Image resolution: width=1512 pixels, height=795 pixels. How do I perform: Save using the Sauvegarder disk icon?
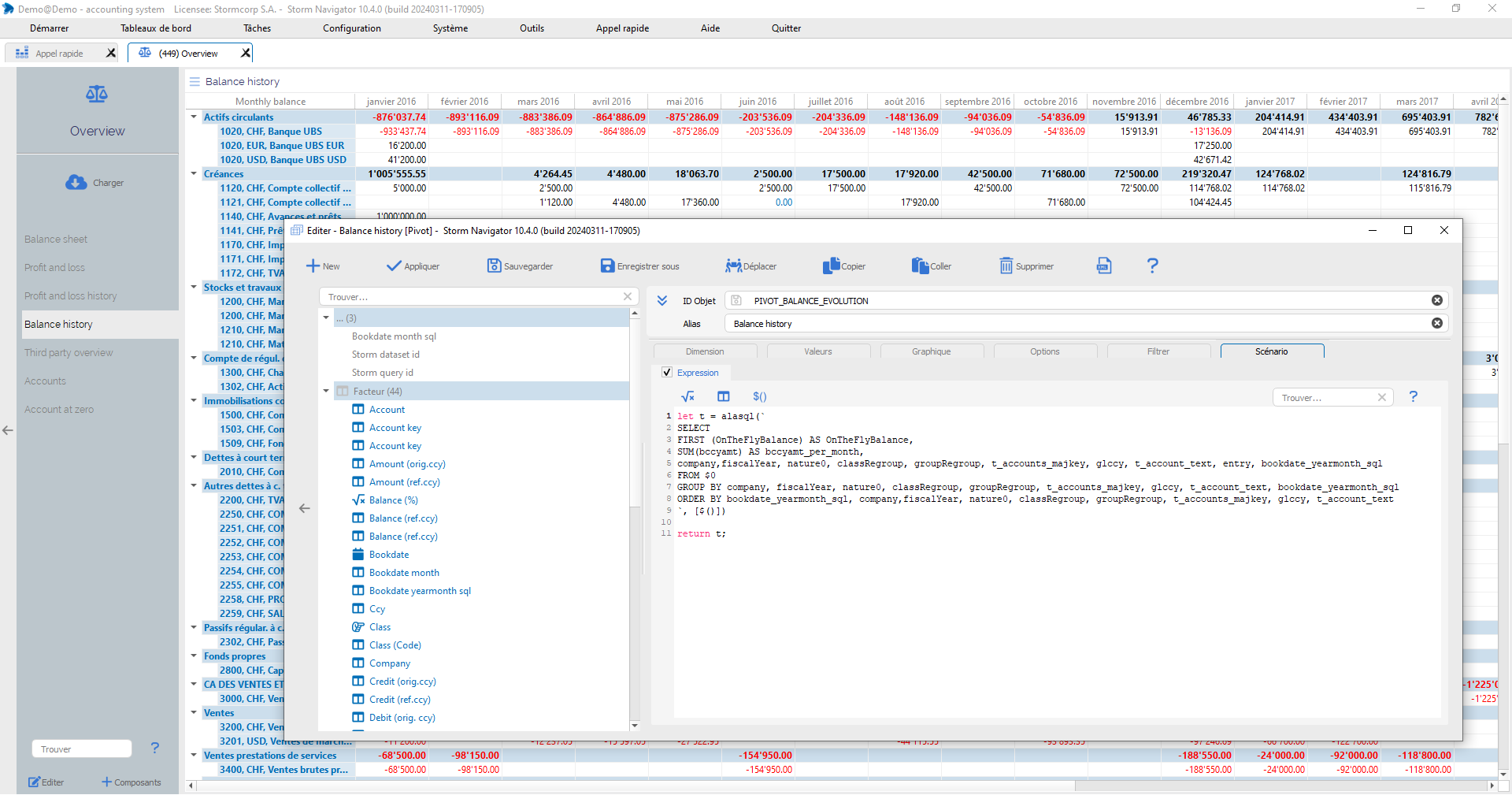494,266
